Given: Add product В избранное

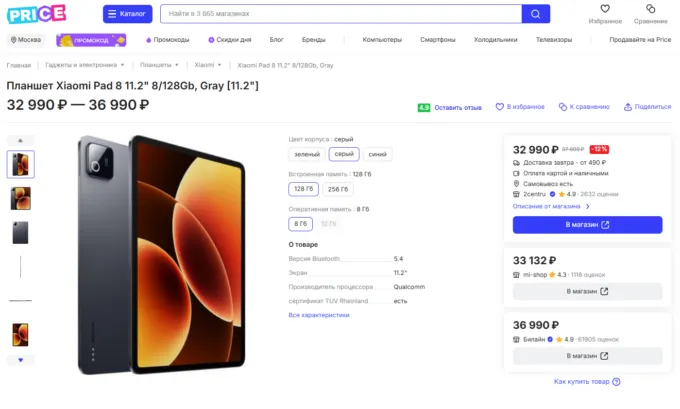Looking at the screenshot, I should (520, 107).
